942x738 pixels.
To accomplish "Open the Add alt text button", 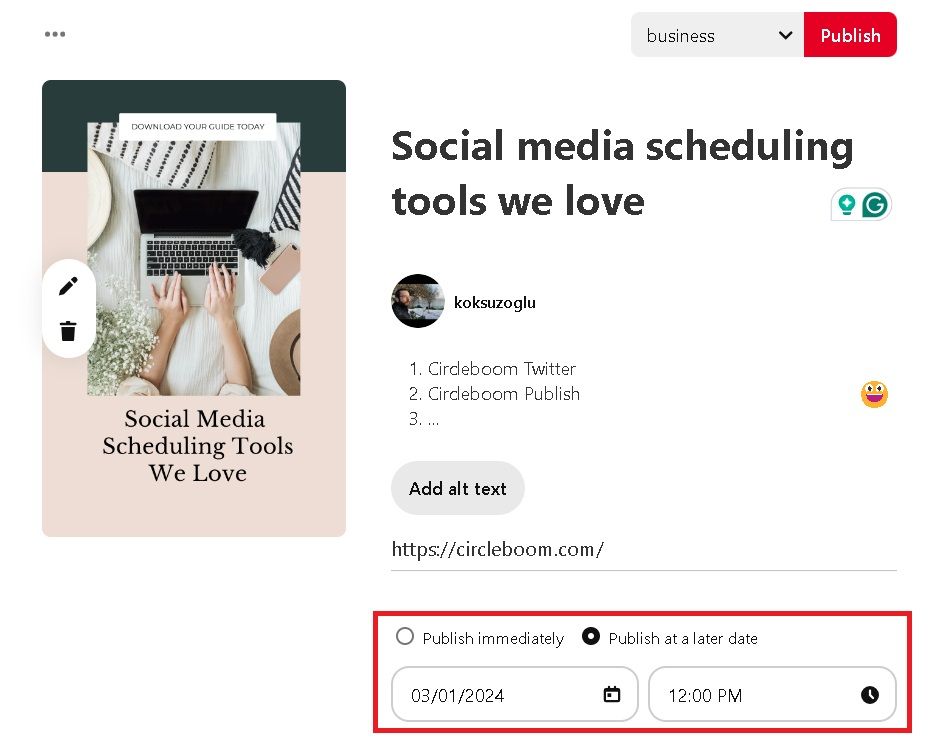I will point(457,488).
